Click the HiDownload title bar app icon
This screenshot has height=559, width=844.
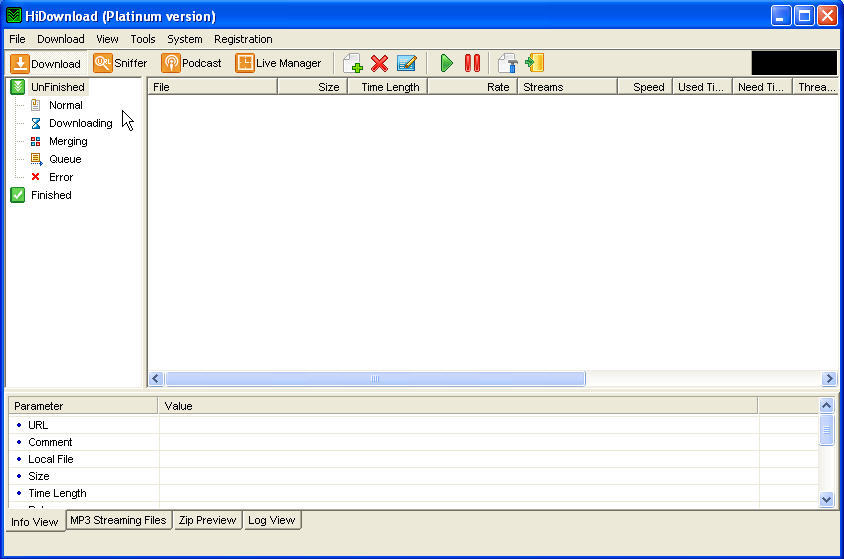coord(13,16)
